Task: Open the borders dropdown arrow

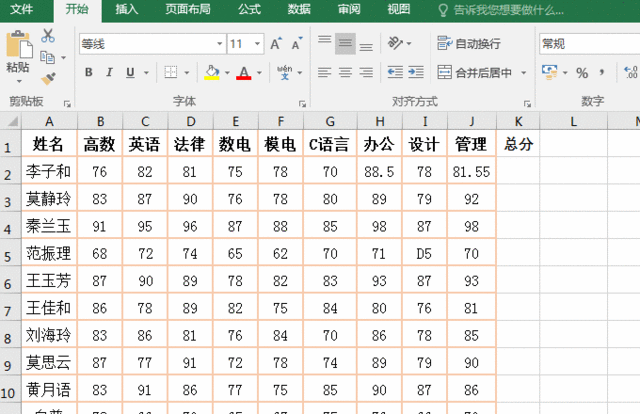Action: (x=187, y=73)
